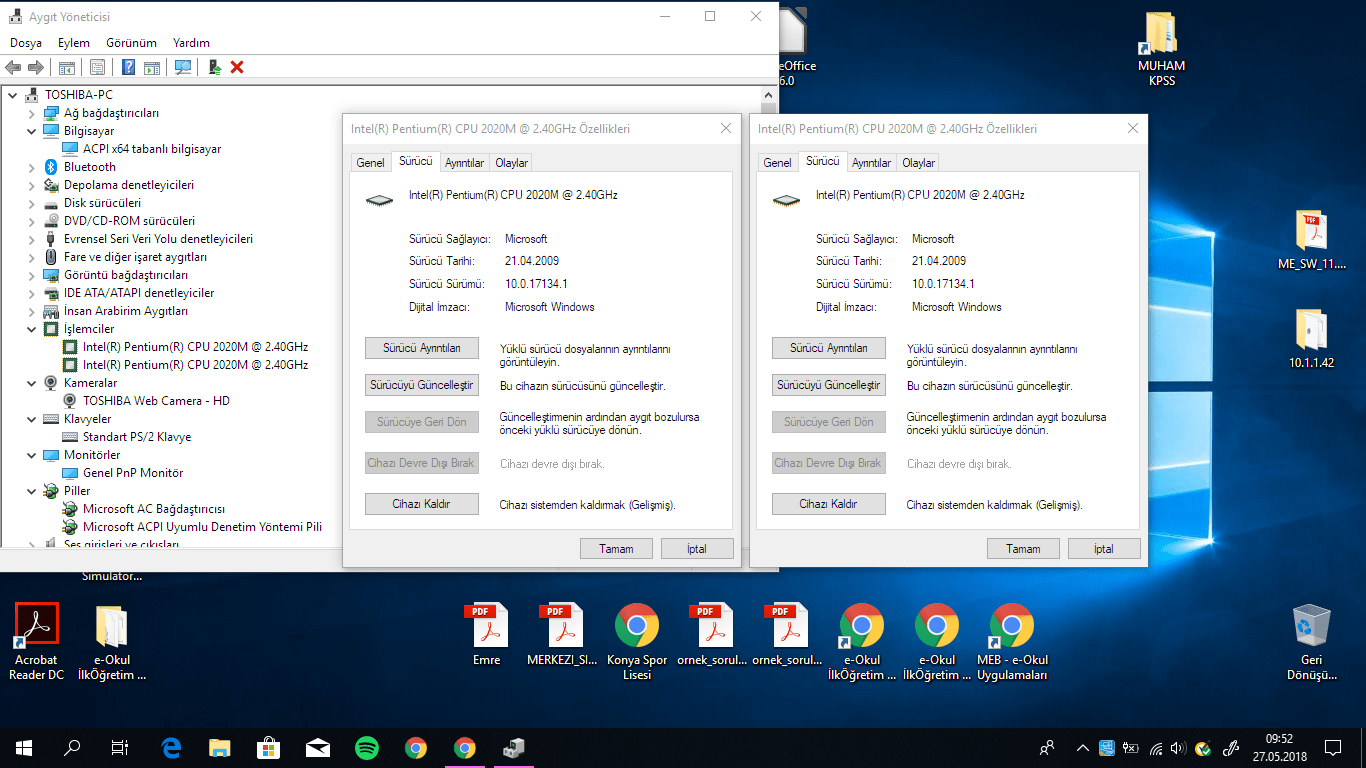Collapse the Bilgisayar tree node
Viewport: 1366px width, 768px height.
point(31,131)
